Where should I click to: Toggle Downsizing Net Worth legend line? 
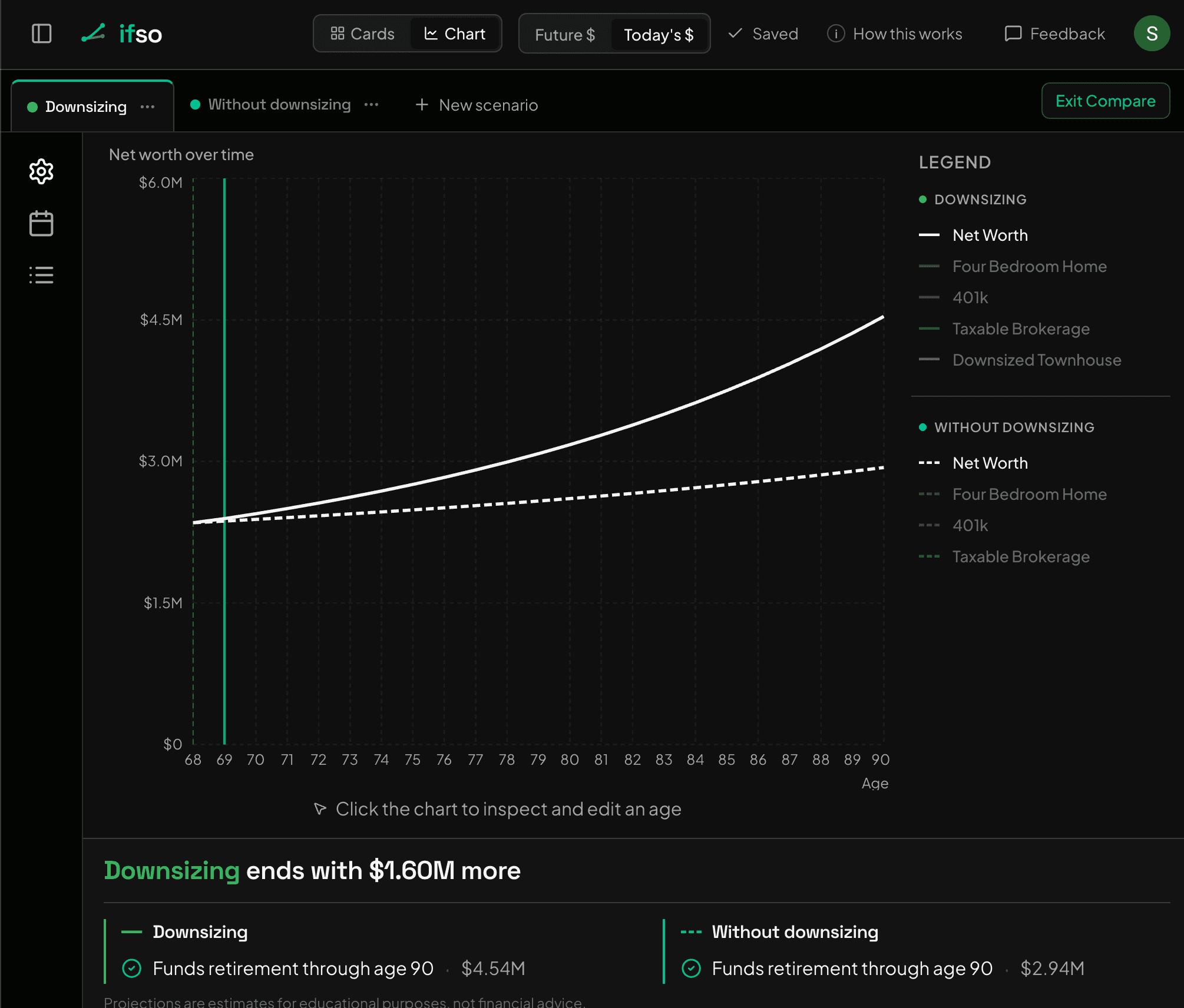pos(973,235)
